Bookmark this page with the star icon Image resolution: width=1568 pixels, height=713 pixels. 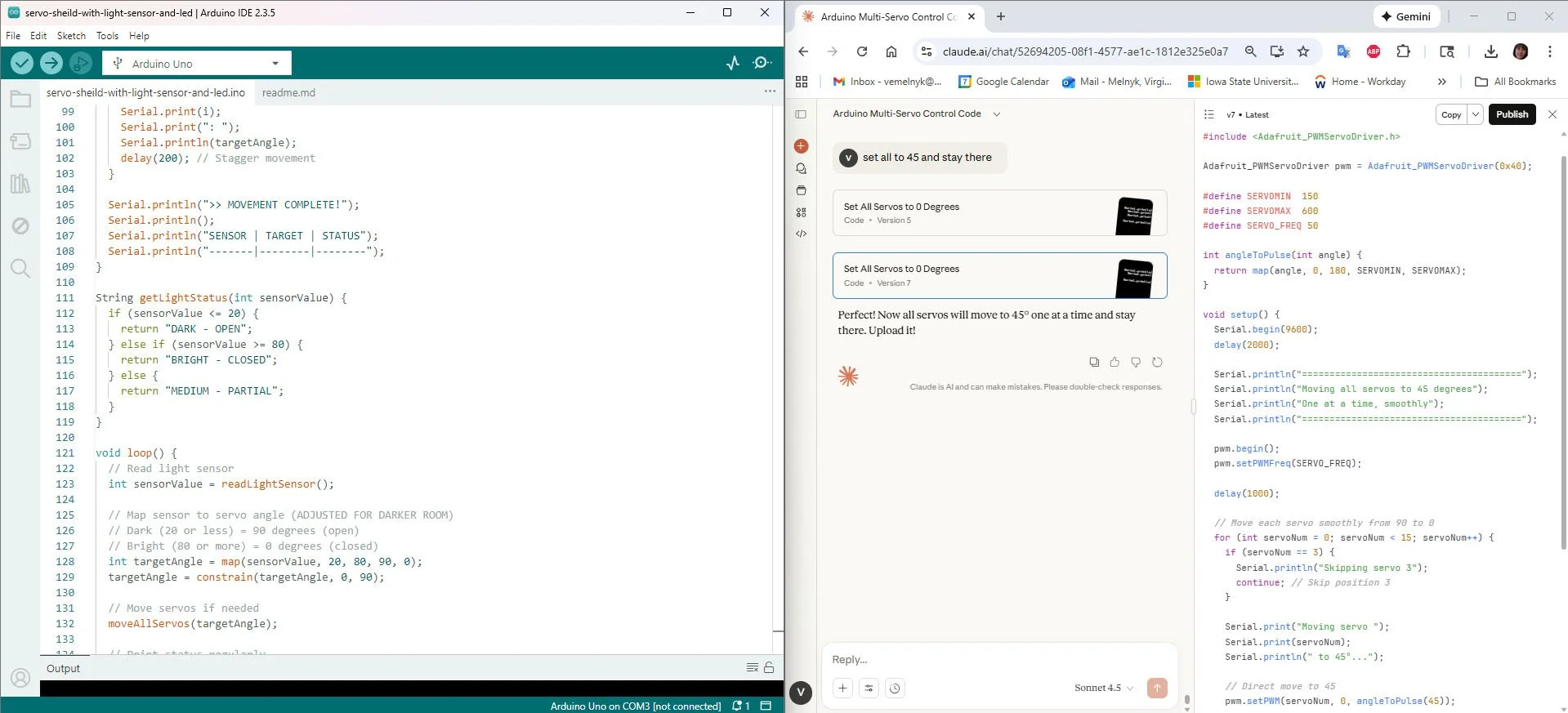(1303, 51)
